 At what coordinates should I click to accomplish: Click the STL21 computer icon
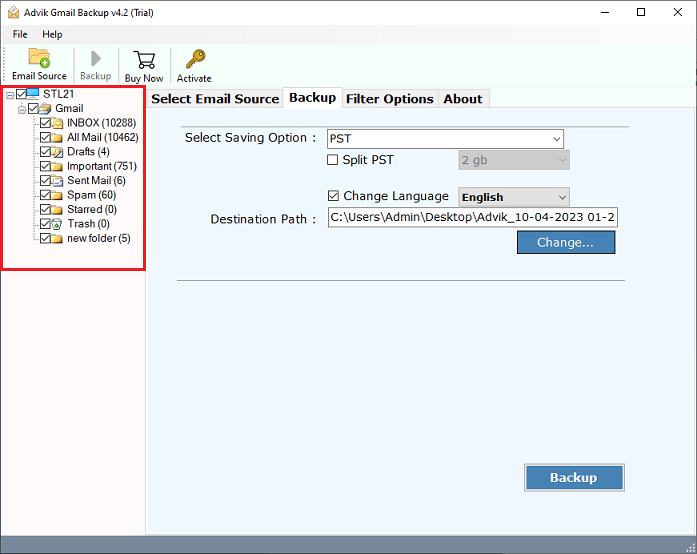[x=33, y=93]
